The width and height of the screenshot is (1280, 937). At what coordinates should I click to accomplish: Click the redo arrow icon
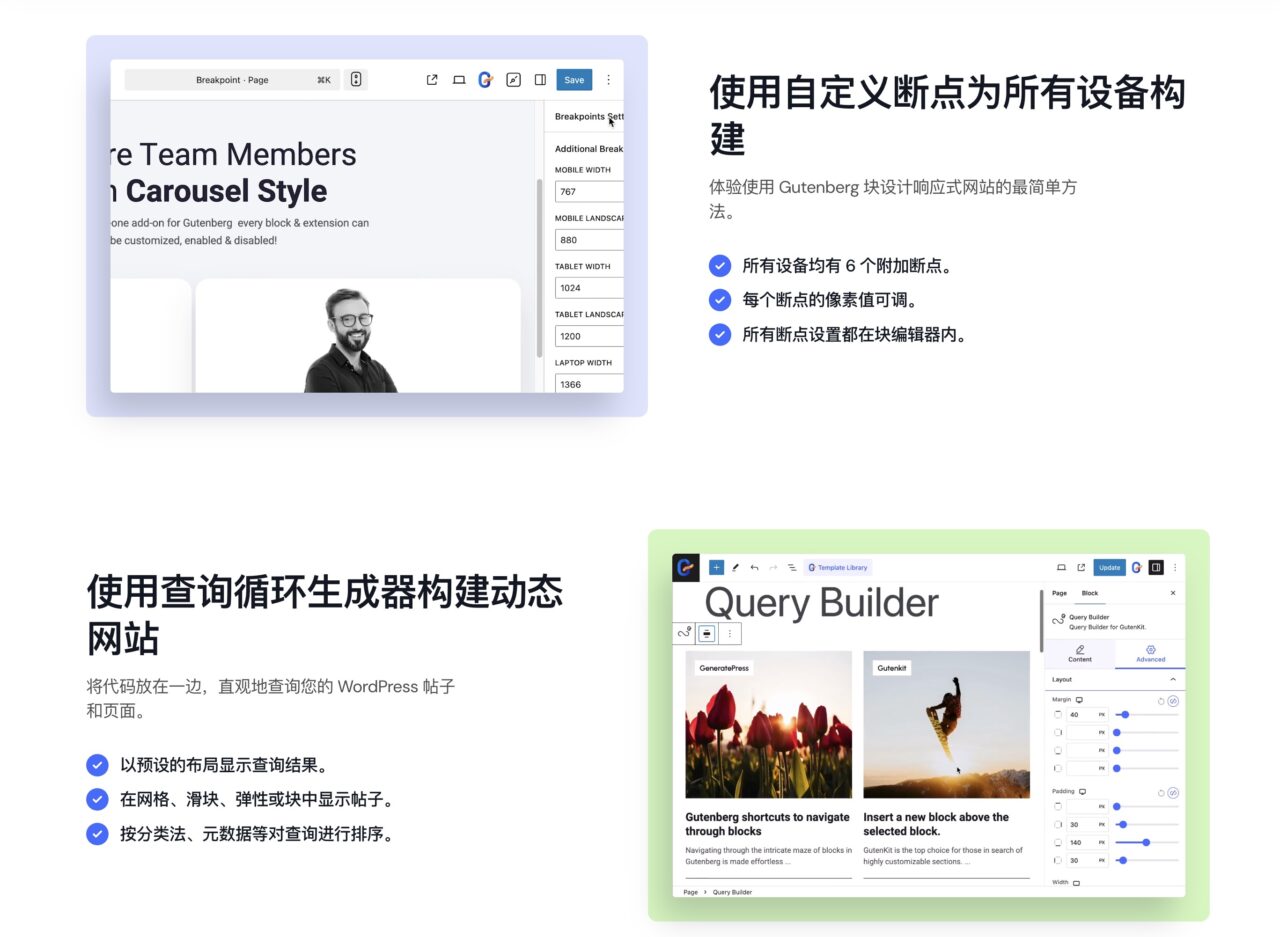[x=773, y=567]
